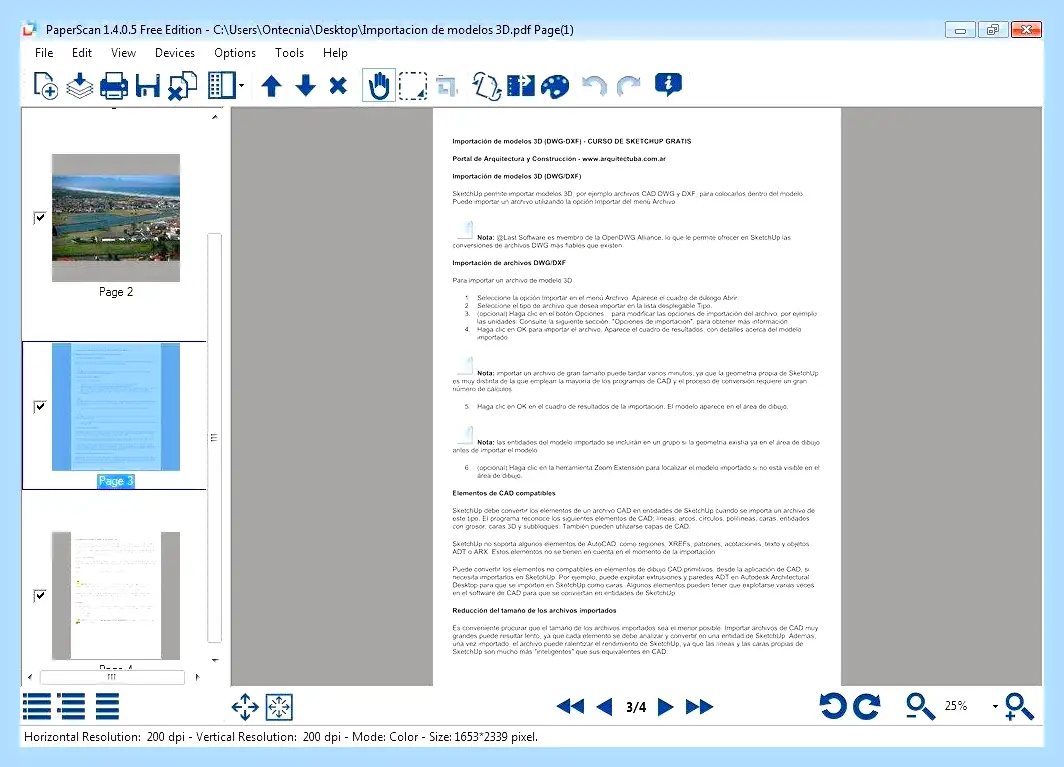Delete page with blue X icon
Screen dimensions: 1064x767
coord(338,86)
